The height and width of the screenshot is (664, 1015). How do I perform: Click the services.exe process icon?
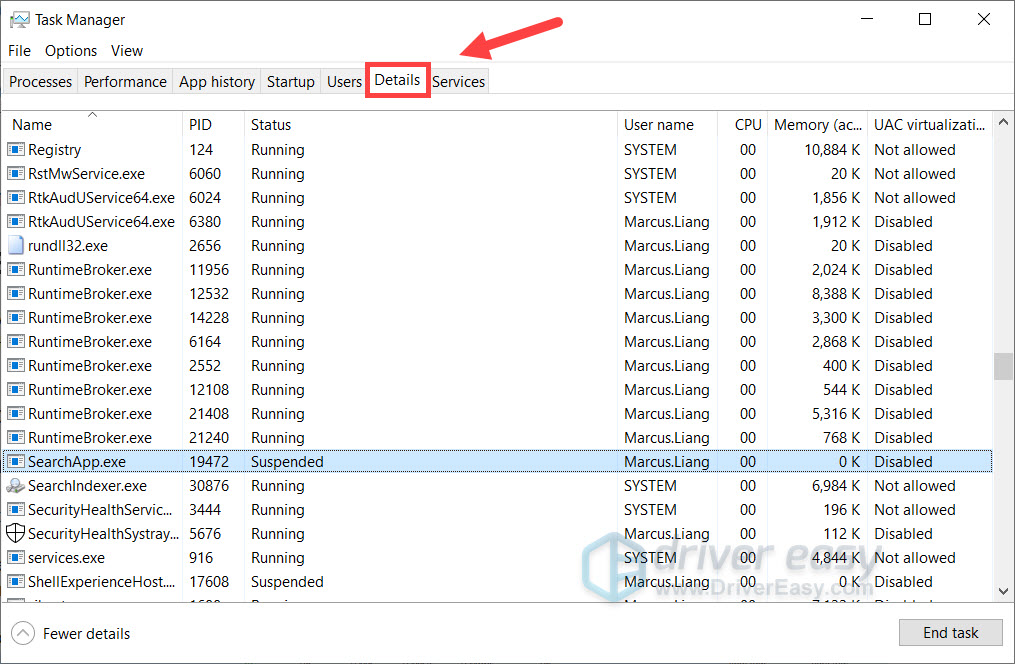[x=16, y=558]
